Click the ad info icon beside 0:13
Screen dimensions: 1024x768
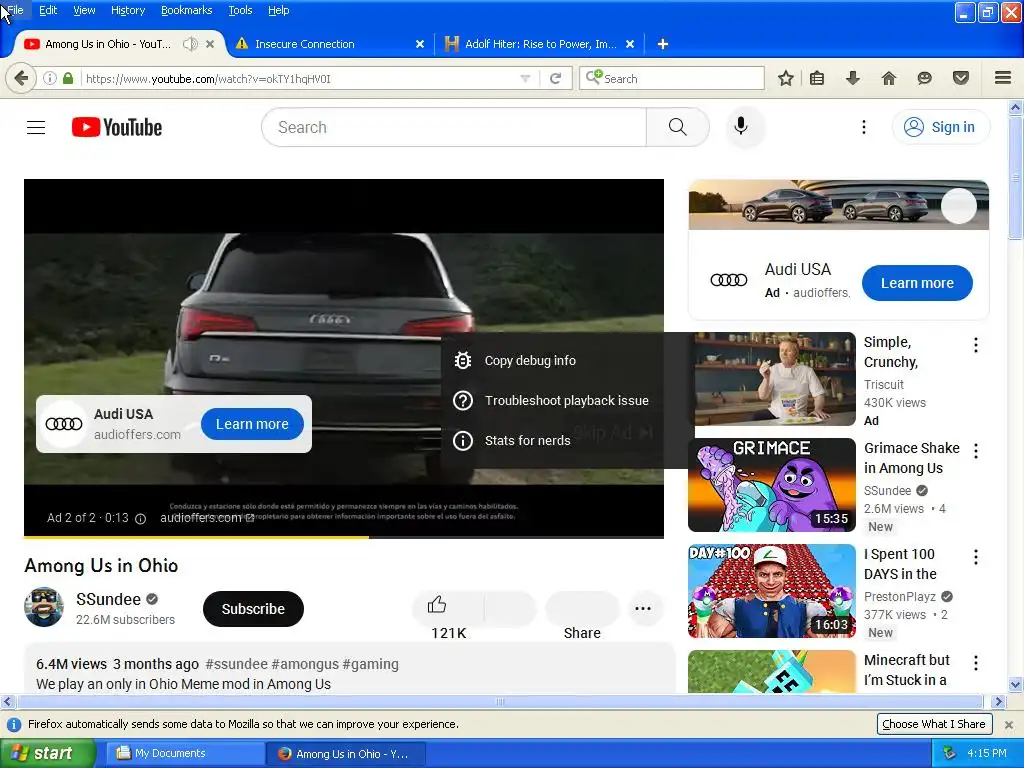pos(140,519)
